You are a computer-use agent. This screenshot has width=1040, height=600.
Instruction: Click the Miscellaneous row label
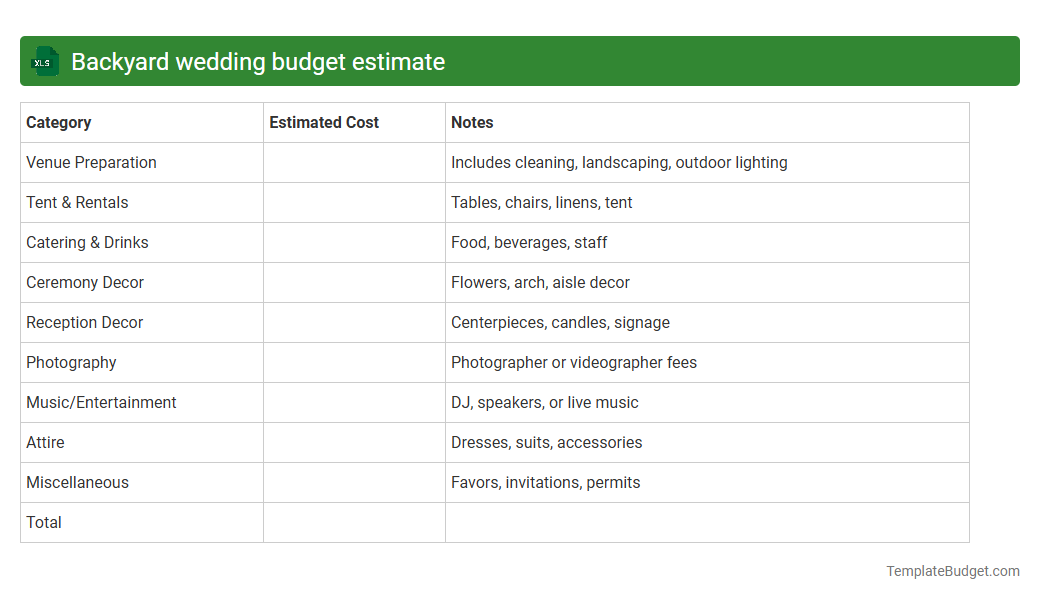click(77, 482)
